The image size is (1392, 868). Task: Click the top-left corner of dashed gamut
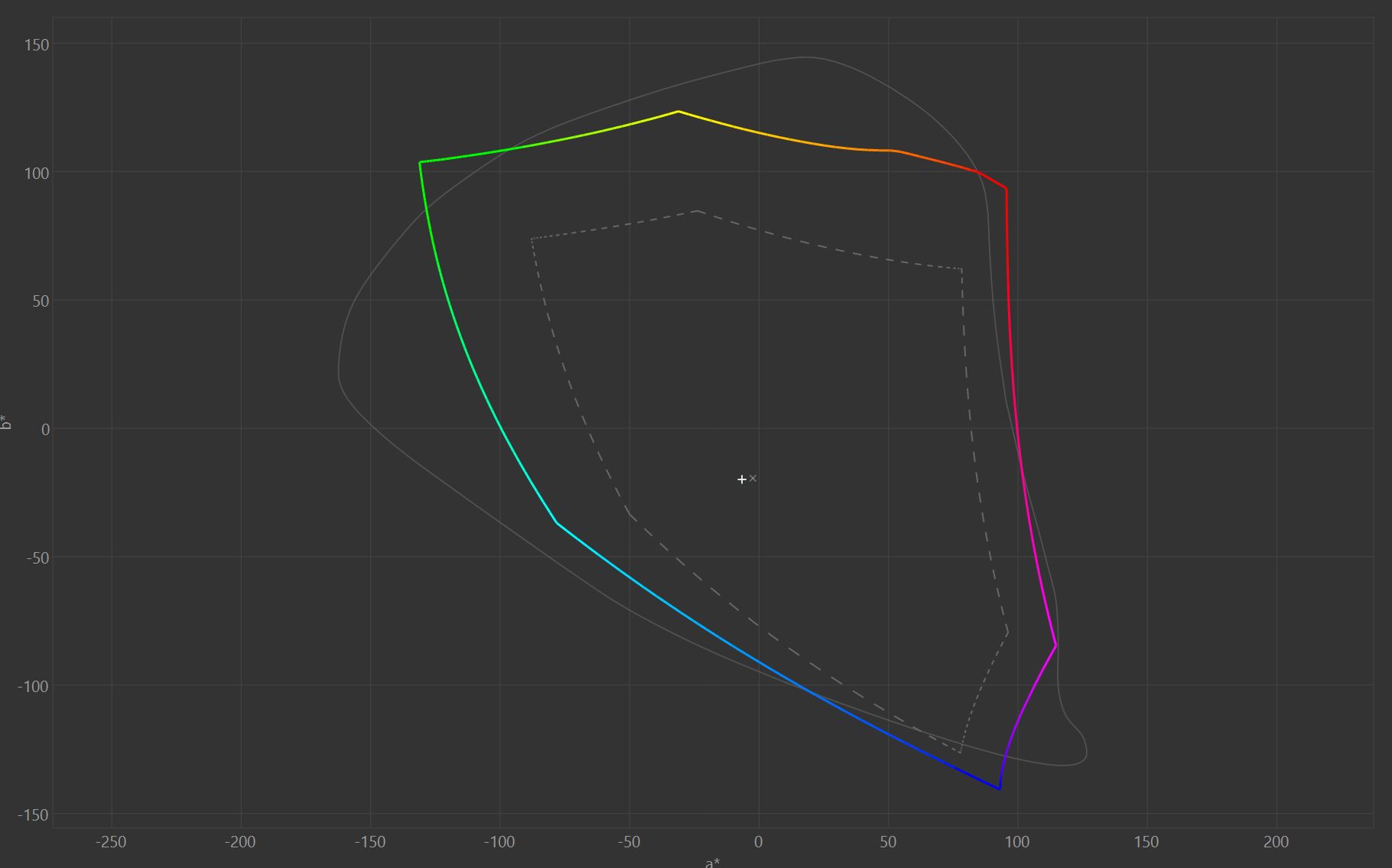(x=532, y=239)
